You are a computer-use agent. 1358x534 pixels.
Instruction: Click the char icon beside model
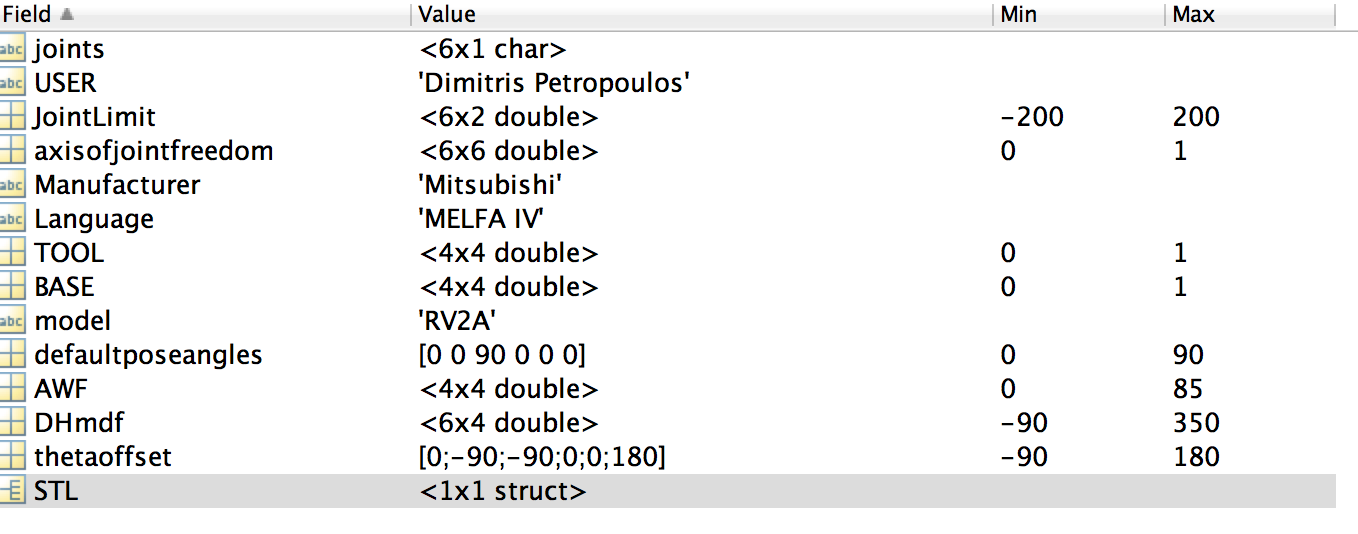12,321
